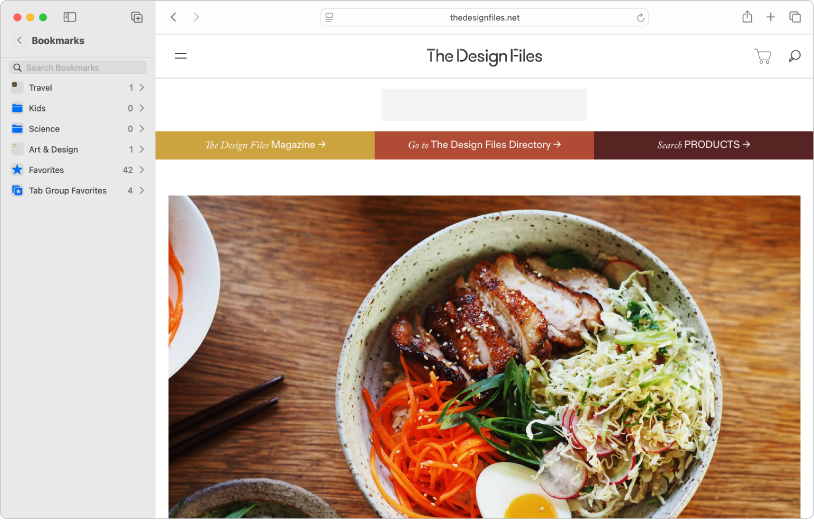
Task: Go back from Bookmarks using the chevron
Action: point(19,40)
